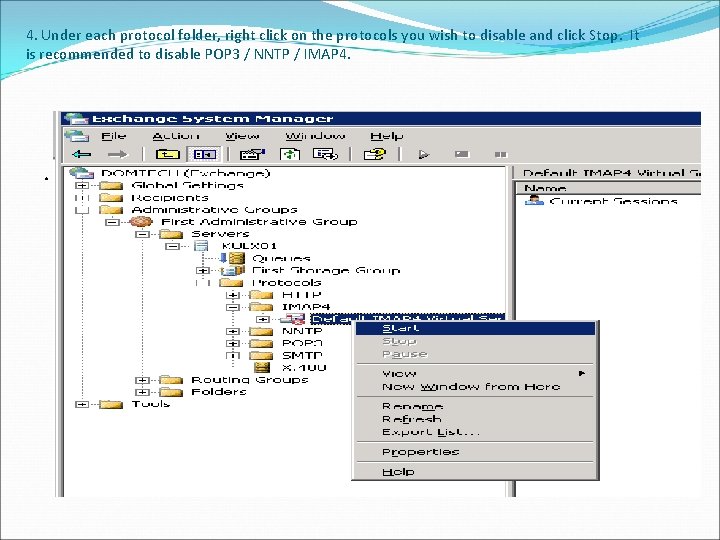Select Administrative Groups tree item

(214, 210)
